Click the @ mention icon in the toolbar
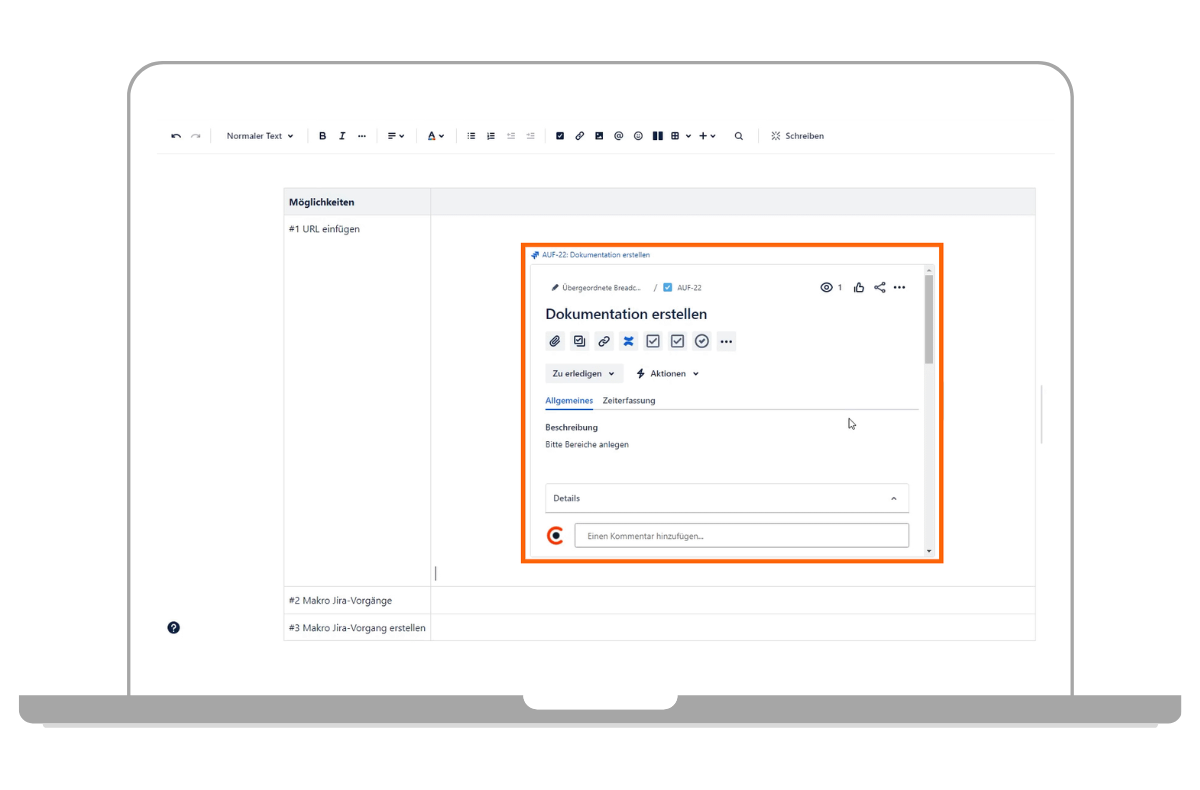 [618, 136]
